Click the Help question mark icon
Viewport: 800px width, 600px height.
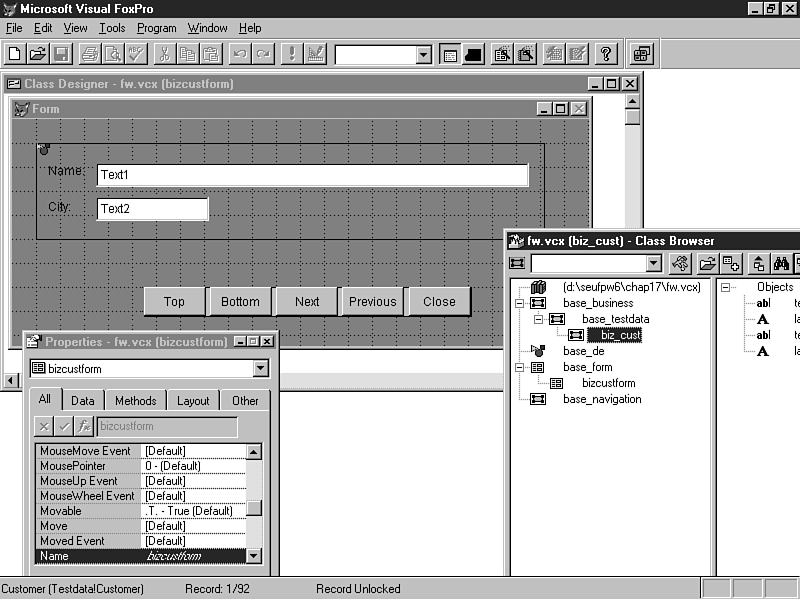pyautogui.click(x=606, y=54)
